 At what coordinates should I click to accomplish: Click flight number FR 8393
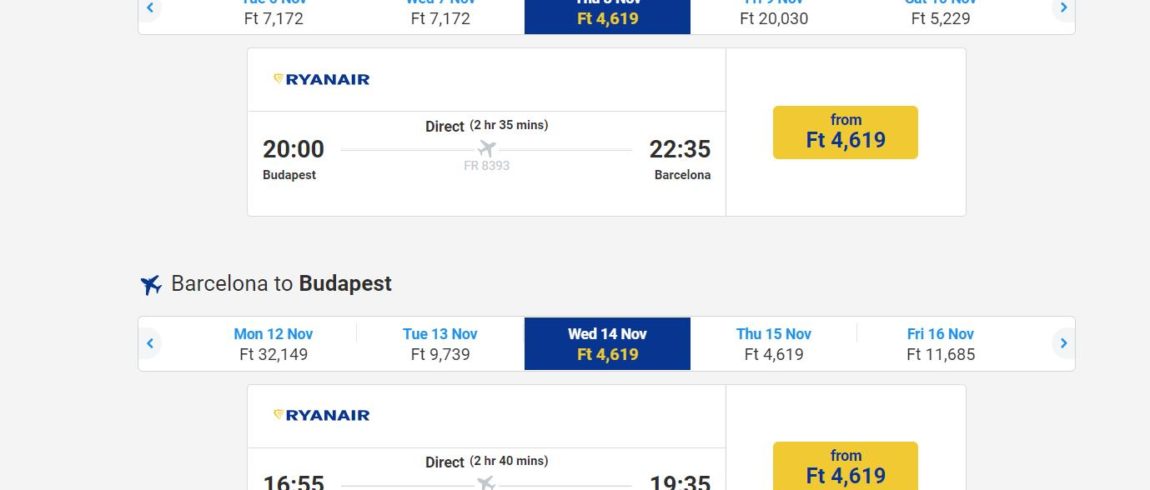pos(486,167)
